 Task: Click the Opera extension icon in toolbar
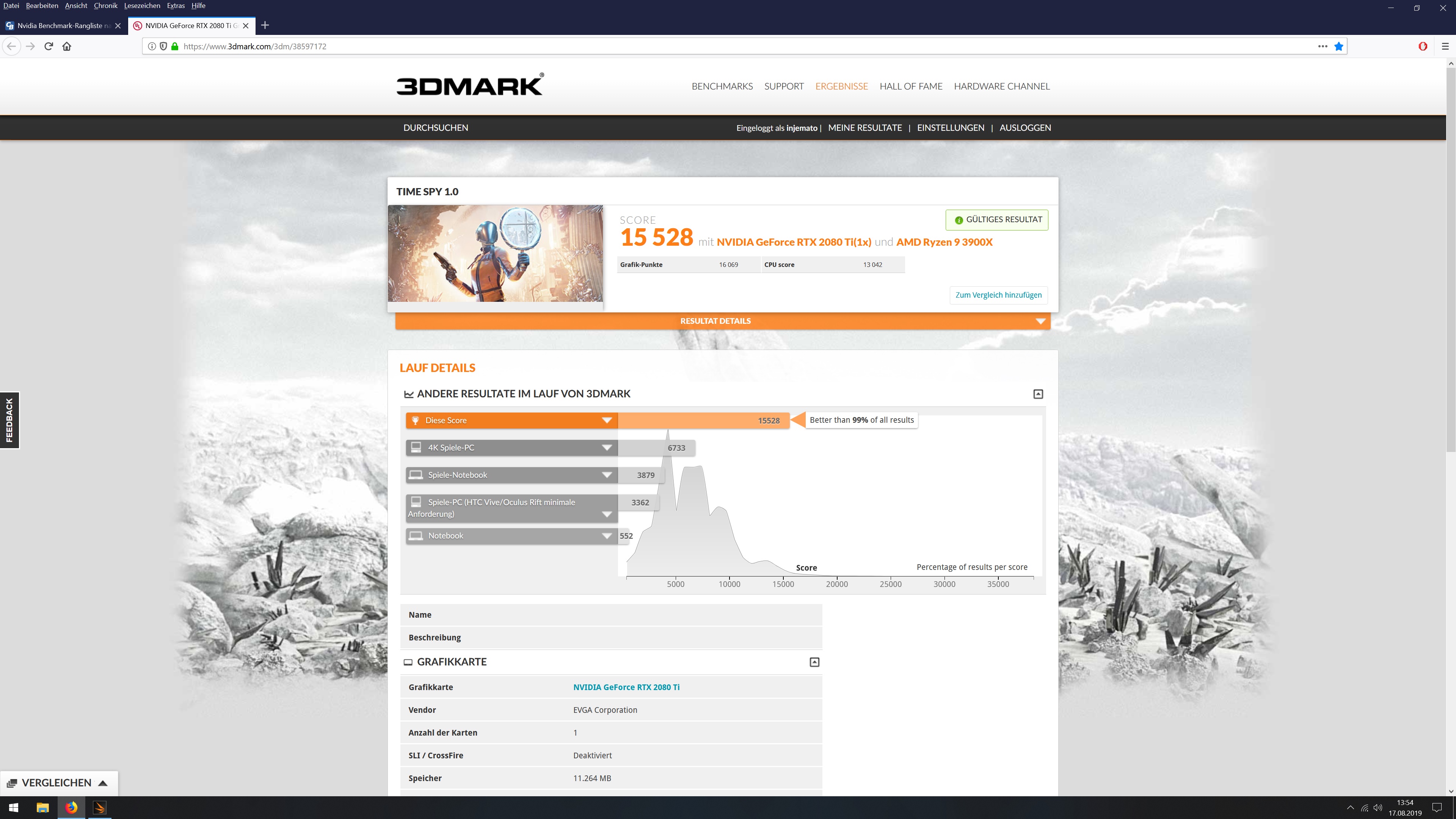[x=1423, y=46]
